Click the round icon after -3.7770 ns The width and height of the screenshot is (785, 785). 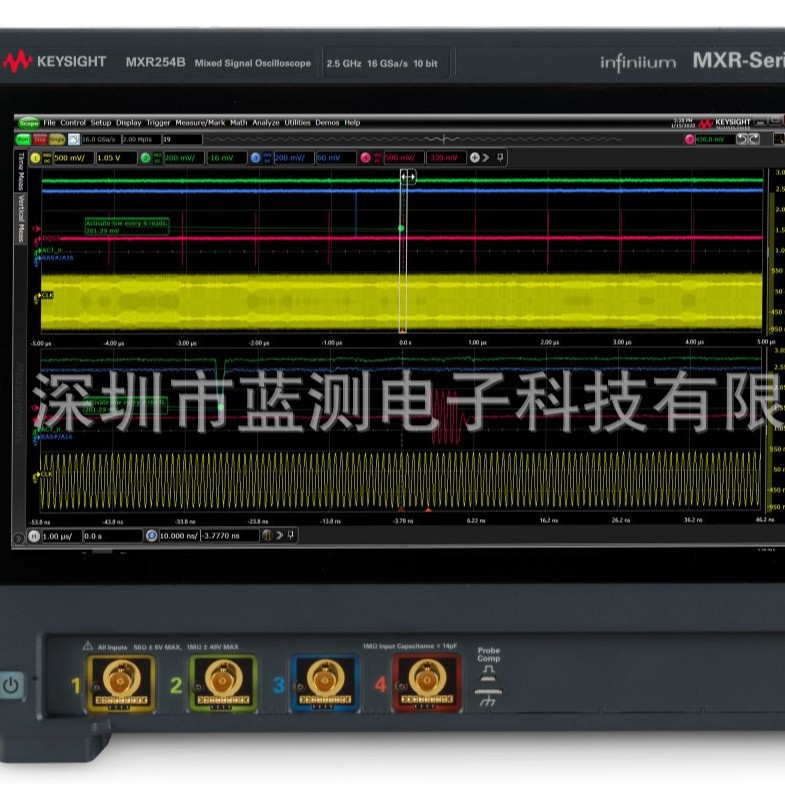(267, 536)
